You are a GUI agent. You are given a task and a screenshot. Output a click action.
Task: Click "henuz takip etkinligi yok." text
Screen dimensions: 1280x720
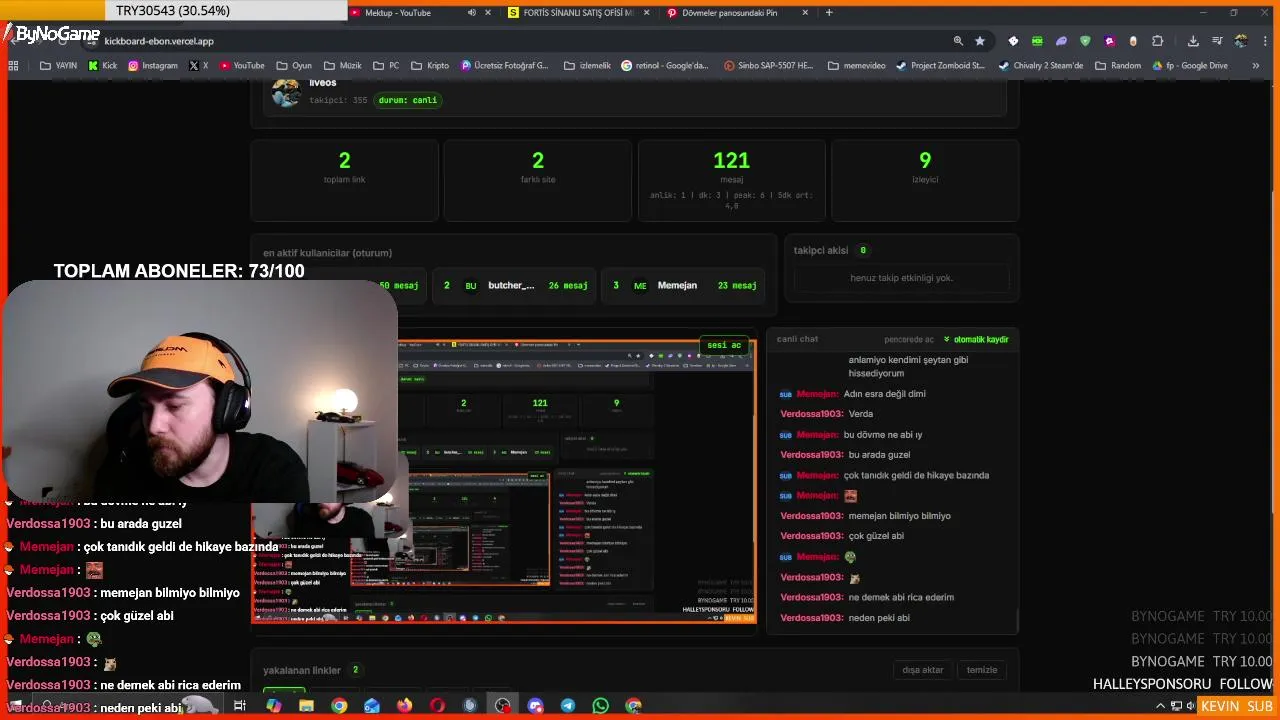click(x=901, y=278)
